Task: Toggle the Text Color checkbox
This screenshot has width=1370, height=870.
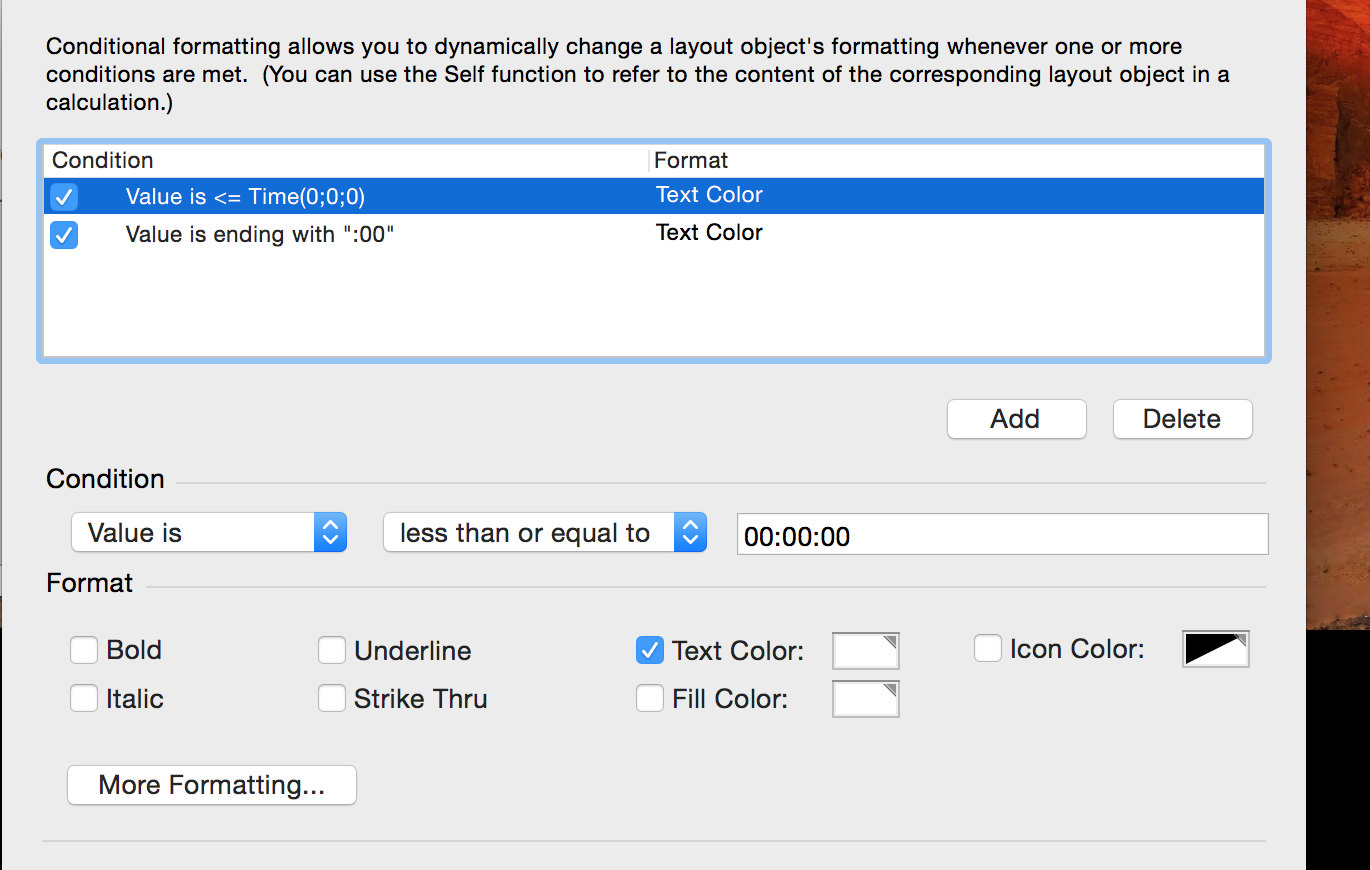Action: tap(650, 650)
